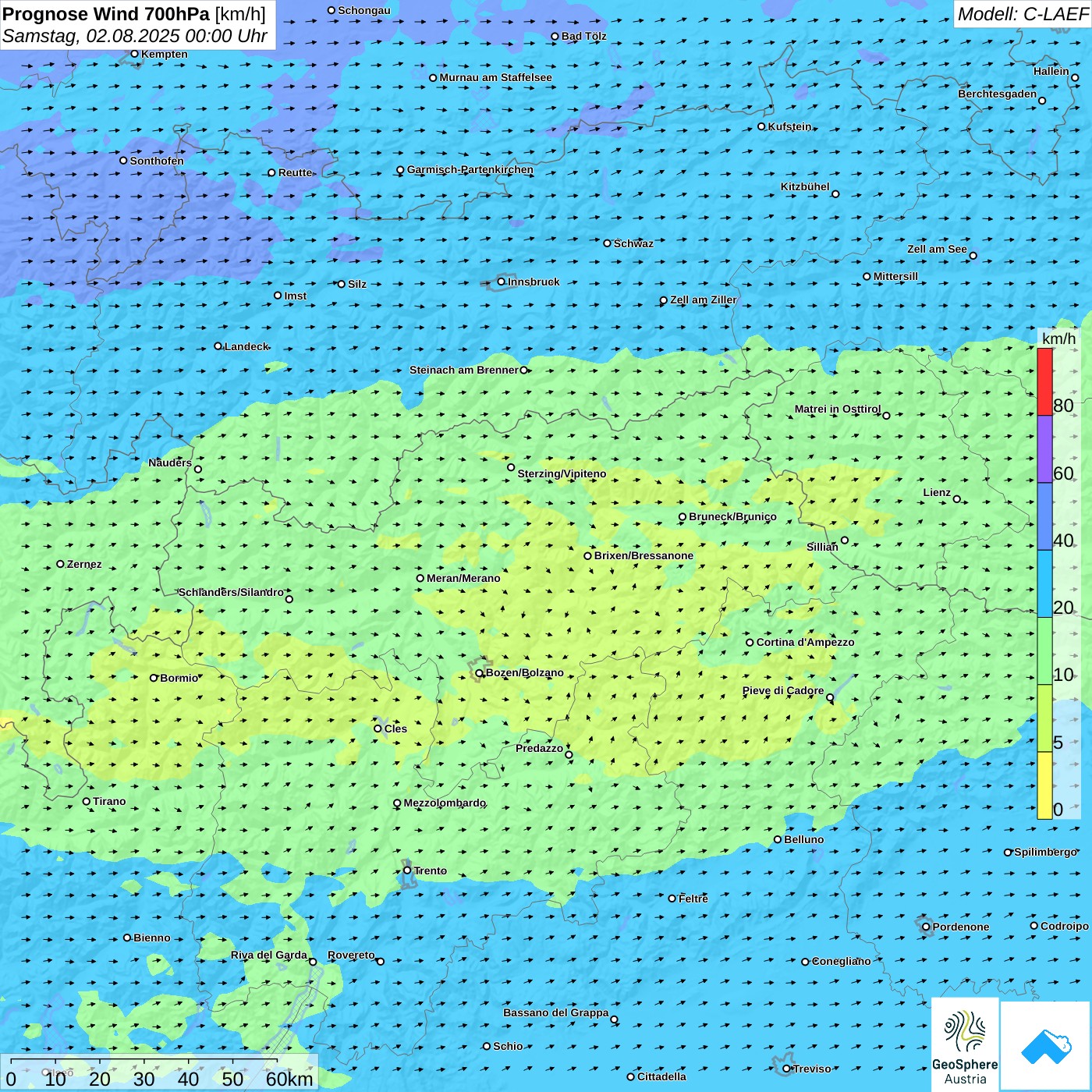
Task: Select the yellow 0 km/h legend color
Action: click(1044, 785)
